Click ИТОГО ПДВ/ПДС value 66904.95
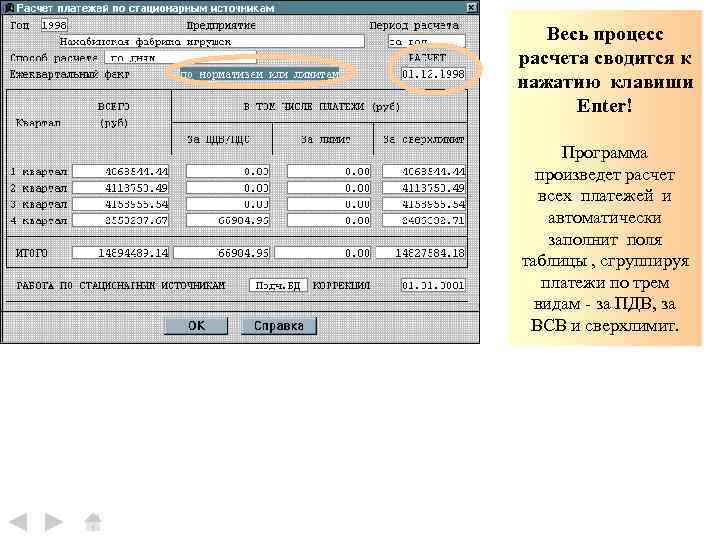This screenshot has height=540, width=720. [x=222, y=253]
